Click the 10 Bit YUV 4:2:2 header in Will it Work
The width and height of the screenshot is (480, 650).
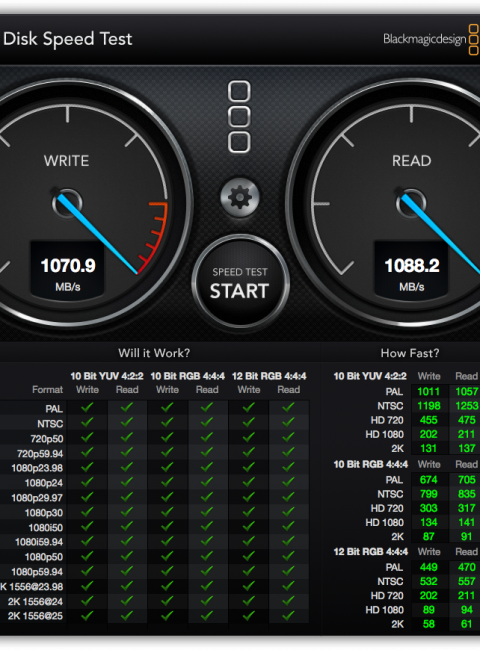(x=107, y=376)
